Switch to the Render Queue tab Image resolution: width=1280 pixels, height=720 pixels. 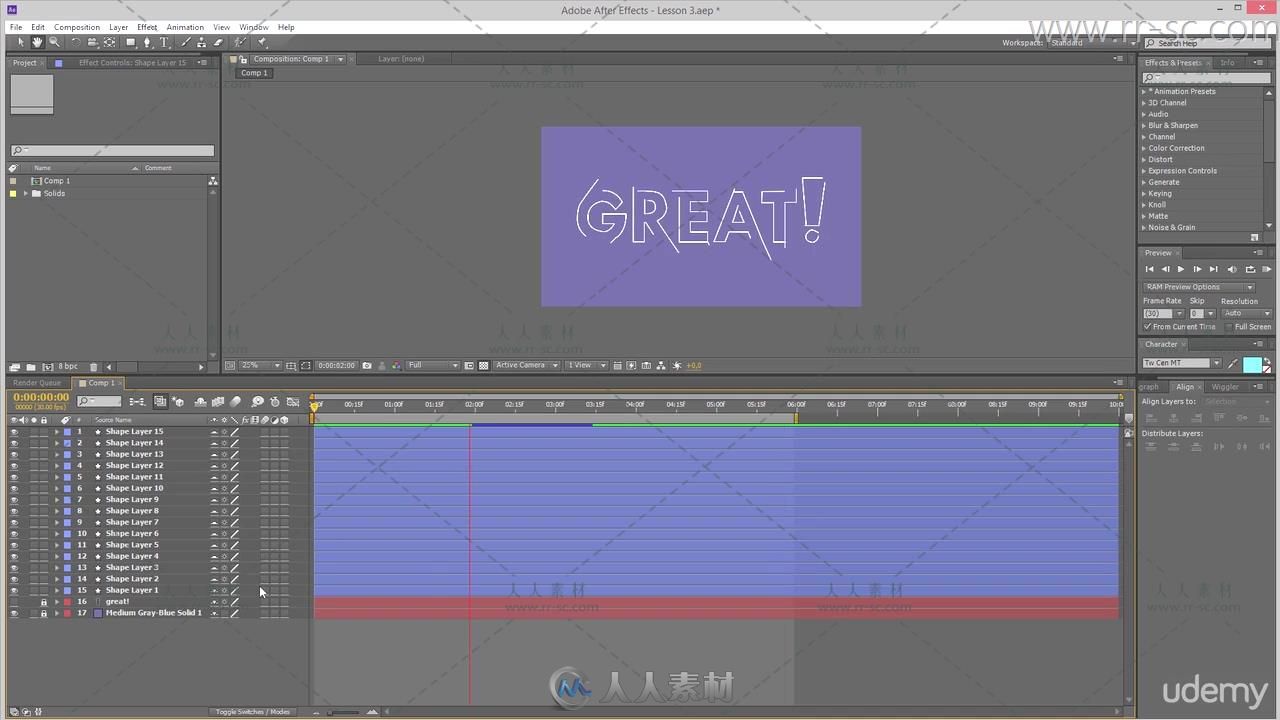tap(37, 383)
